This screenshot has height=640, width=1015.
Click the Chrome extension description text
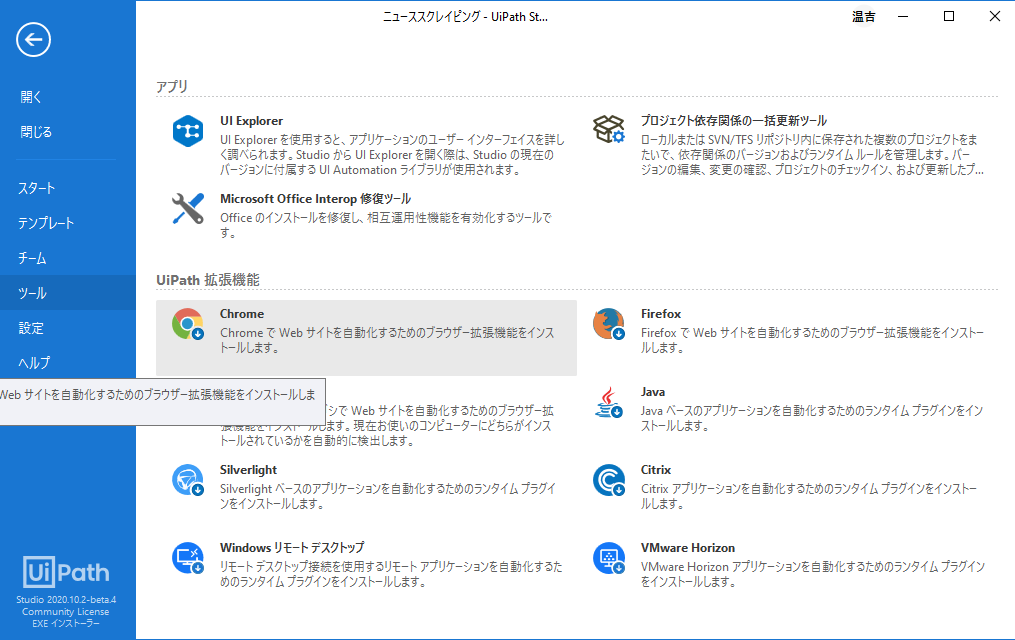[x=387, y=340]
